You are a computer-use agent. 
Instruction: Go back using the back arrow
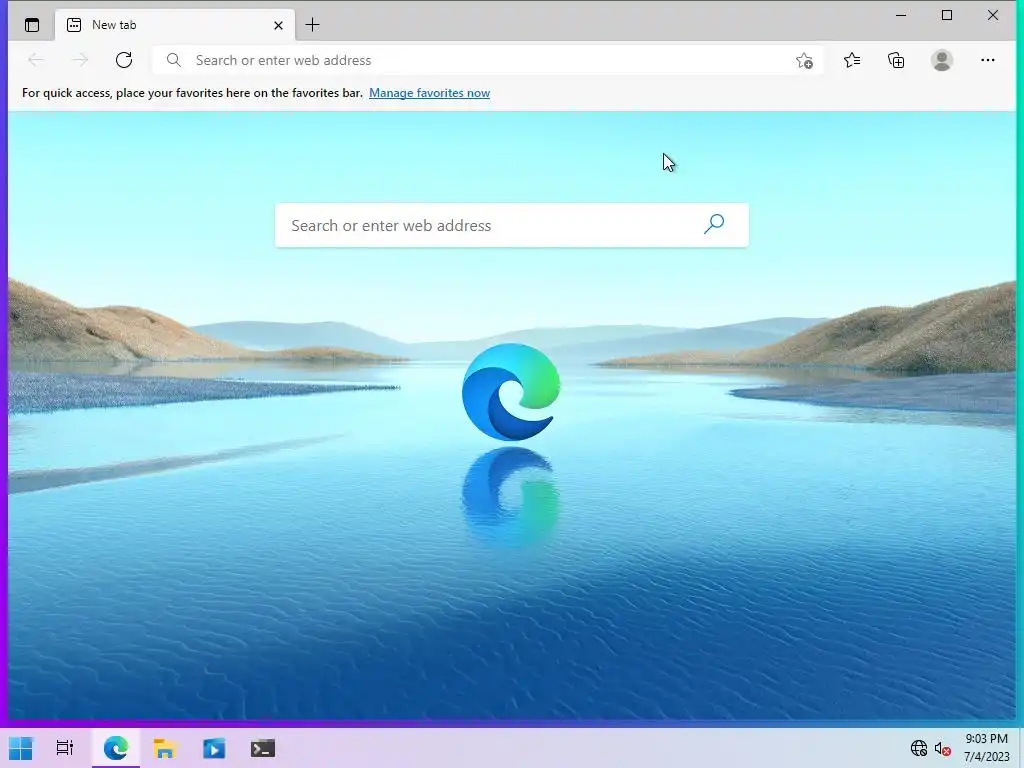point(36,60)
